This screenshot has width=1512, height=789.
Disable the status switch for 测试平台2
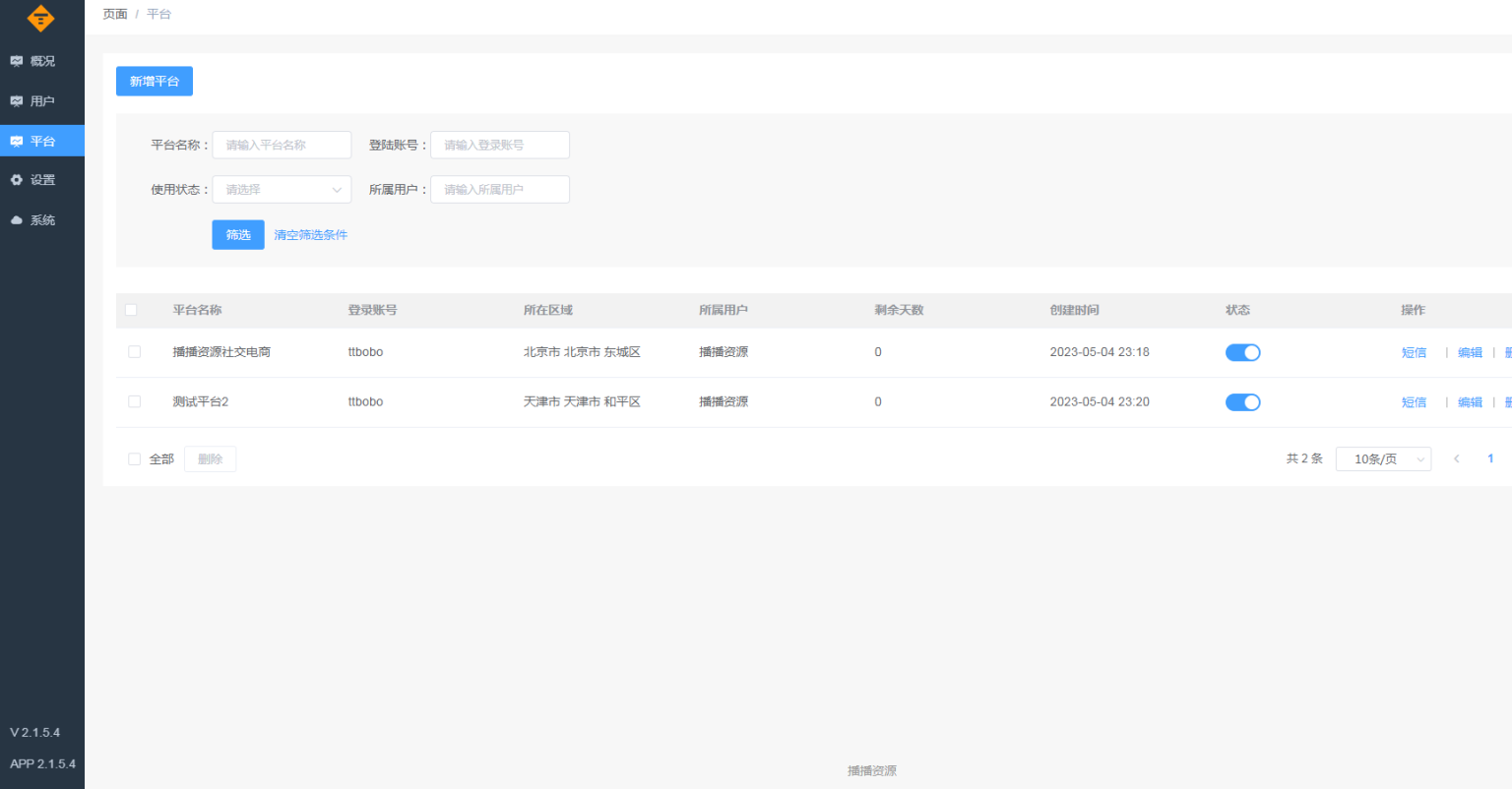tap(1242, 401)
